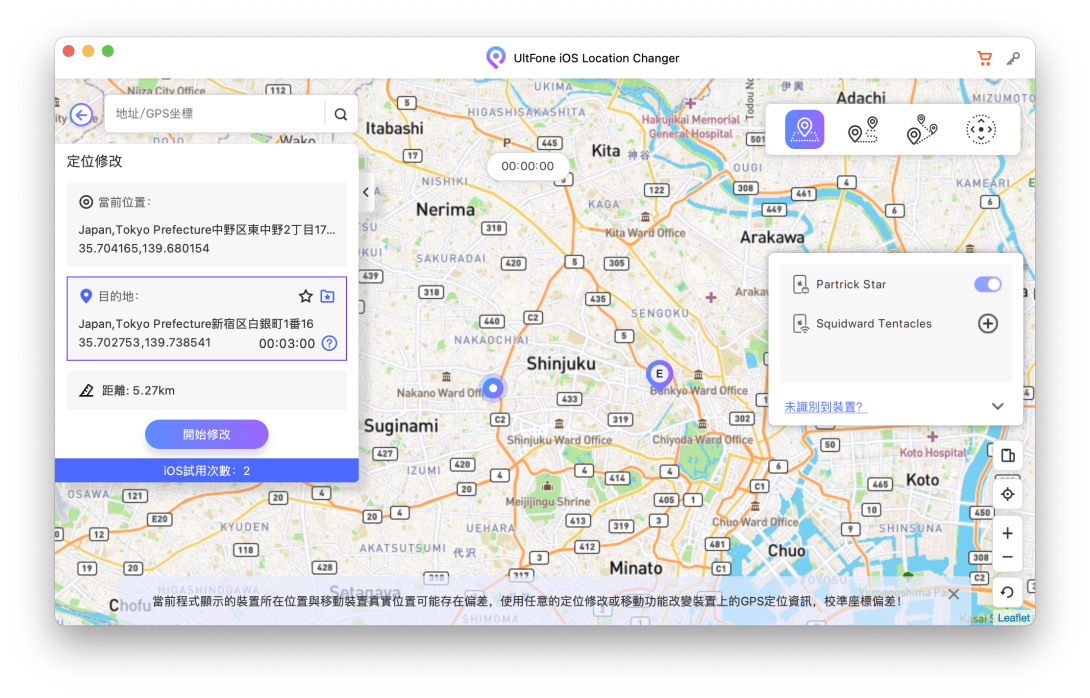The image size is (1090, 698).
Task: Favorite the destination with star icon
Action: pyautogui.click(x=306, y=296)
